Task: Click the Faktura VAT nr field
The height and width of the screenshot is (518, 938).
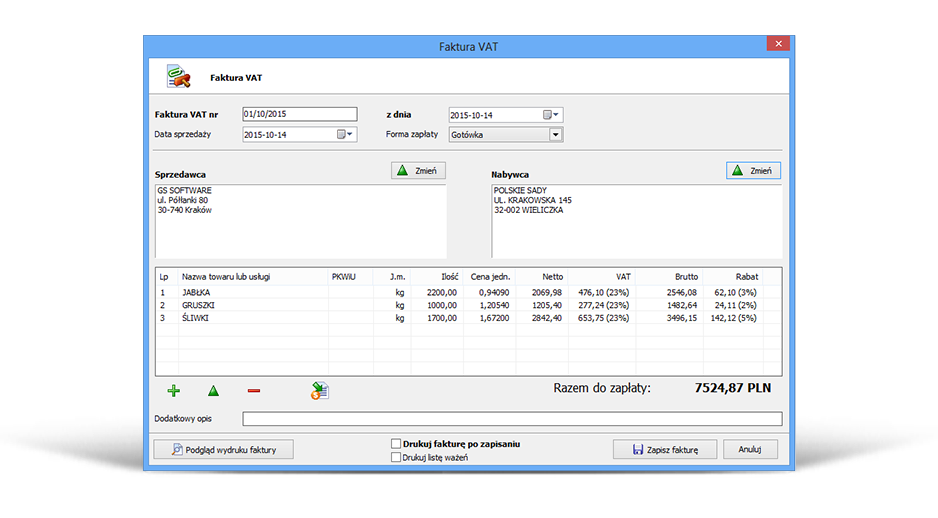Action: pos(298,114)
